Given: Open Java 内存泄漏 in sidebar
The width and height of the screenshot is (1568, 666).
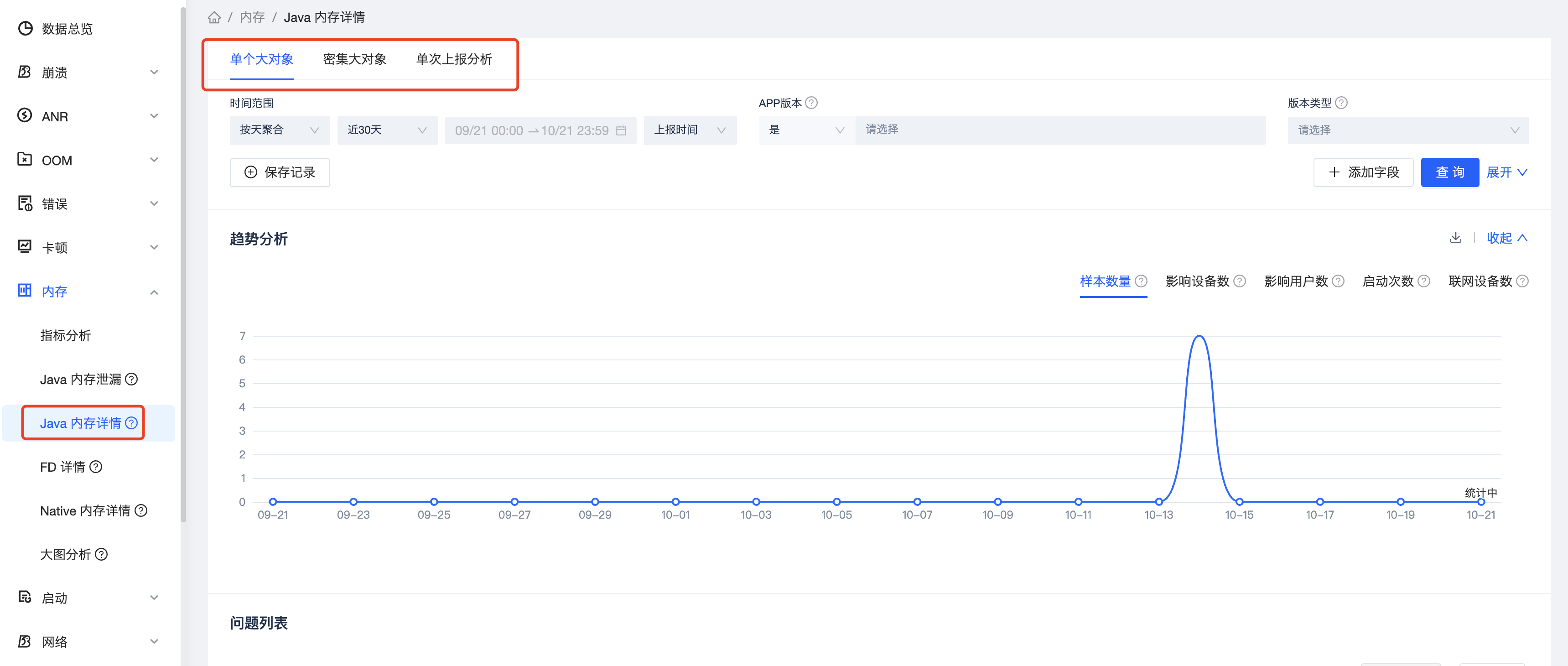Looking at the screenshot, I should tap(80, 379).
